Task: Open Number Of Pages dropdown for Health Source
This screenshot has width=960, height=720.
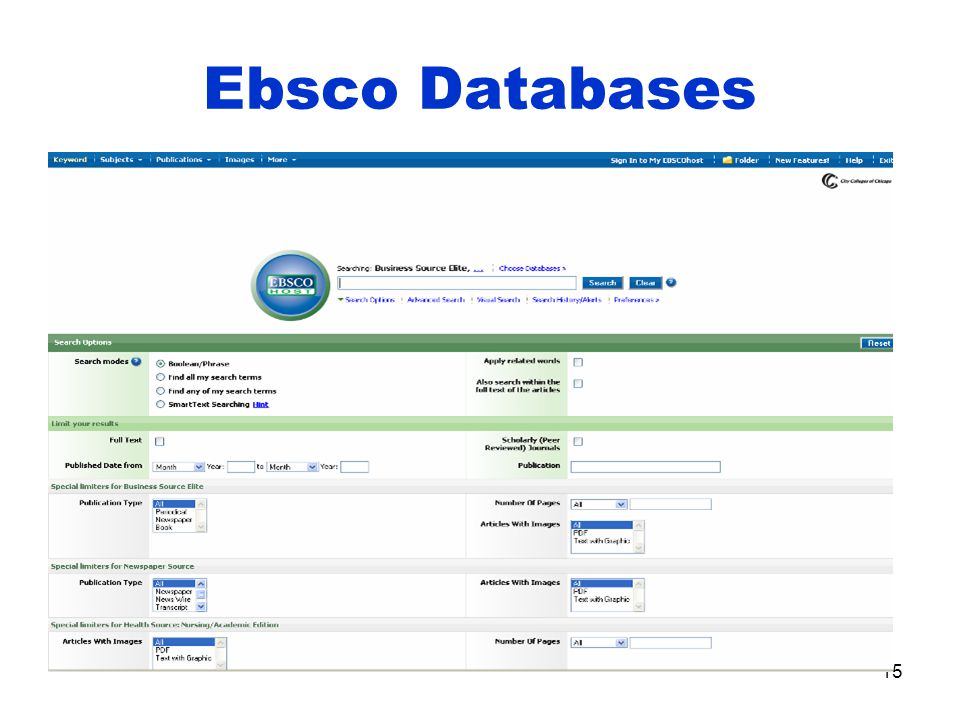Action: click(x=599, y=642)
